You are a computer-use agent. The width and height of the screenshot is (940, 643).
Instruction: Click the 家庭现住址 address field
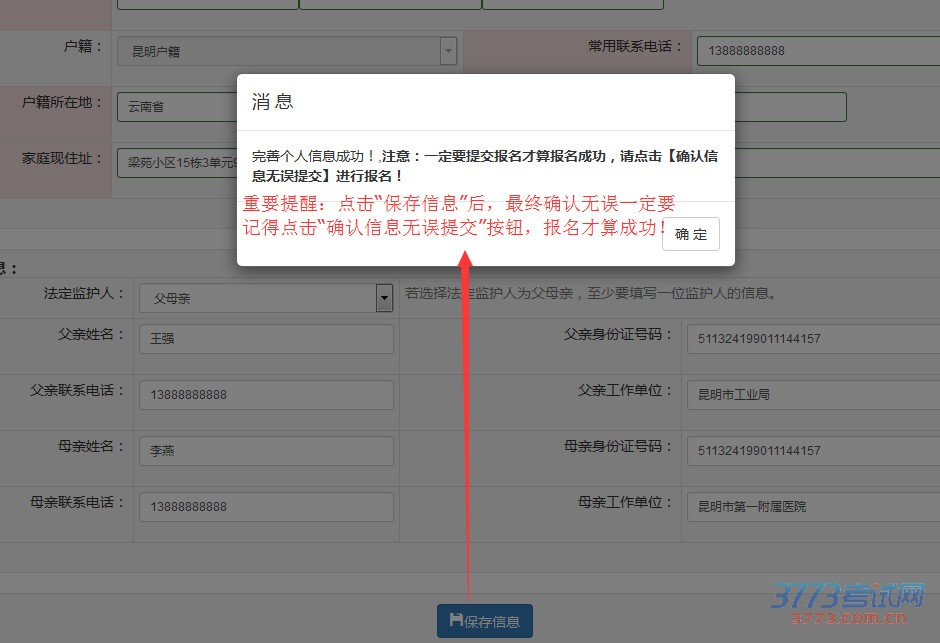(176, 161)
